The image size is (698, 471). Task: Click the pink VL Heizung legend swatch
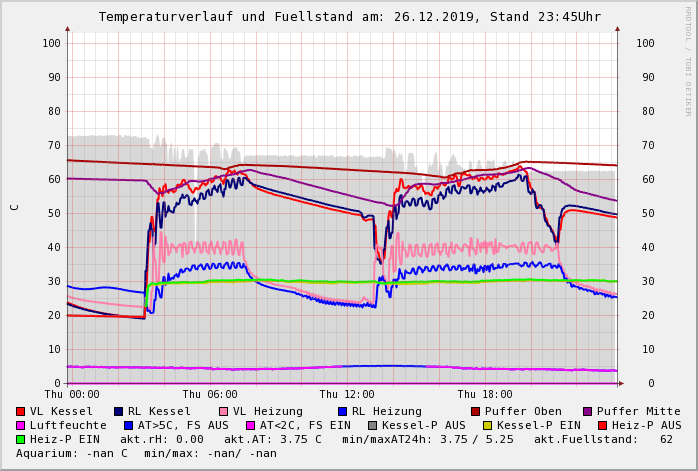[x=224, y=411]
